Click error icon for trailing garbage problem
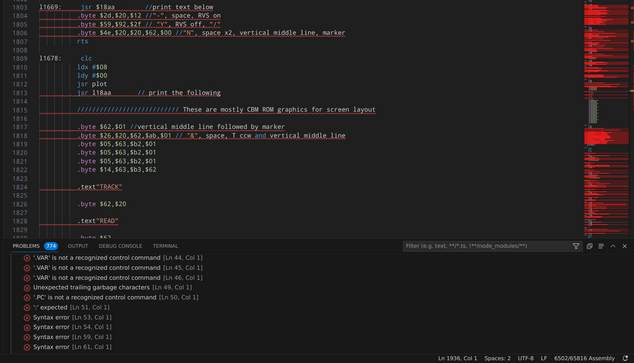The width and height of the screenshot is (634, 363). [x=27, y=288]
